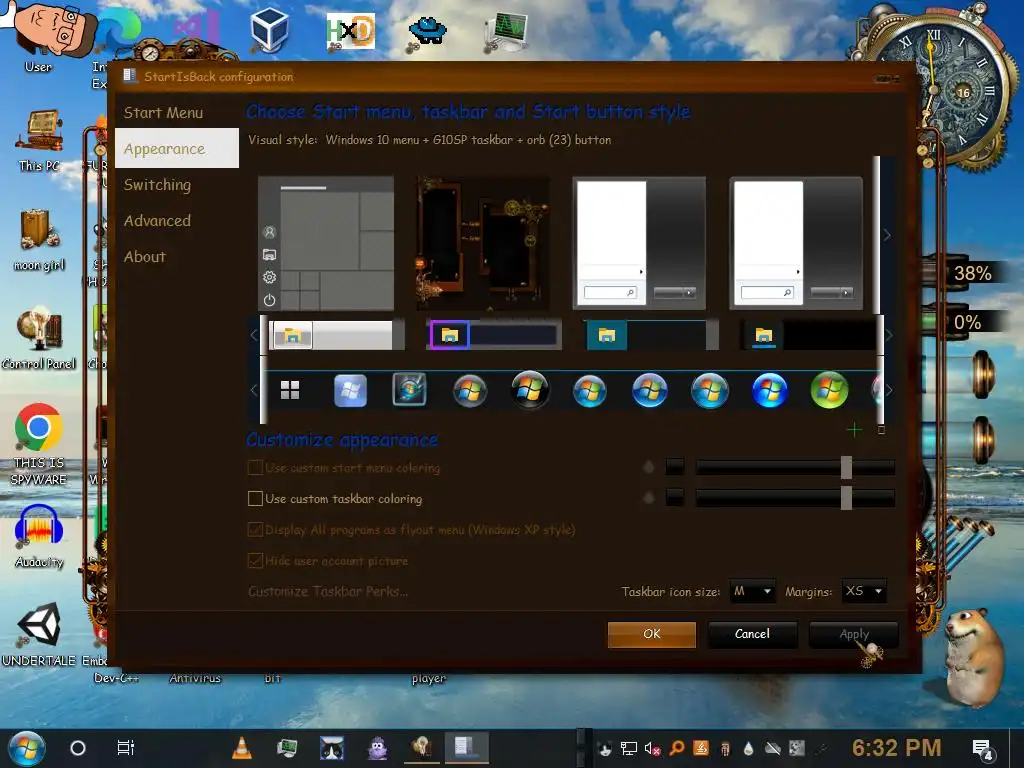Image resolution: width=1024 pixels, height=768 pixels.
Task: Click the OK button
Action: coord(652,634)
